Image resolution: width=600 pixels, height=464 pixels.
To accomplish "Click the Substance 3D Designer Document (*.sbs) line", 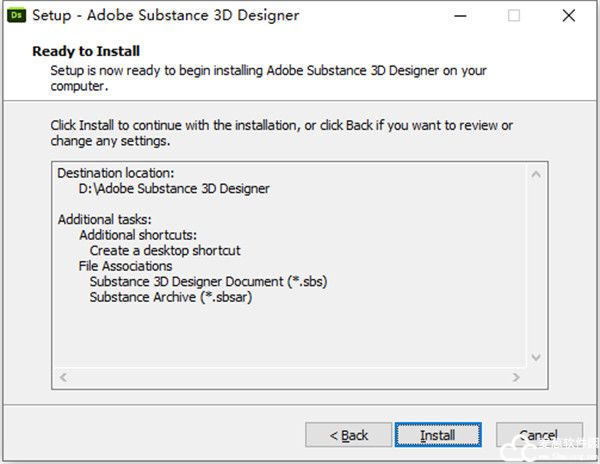I will (x=208, y=281).
